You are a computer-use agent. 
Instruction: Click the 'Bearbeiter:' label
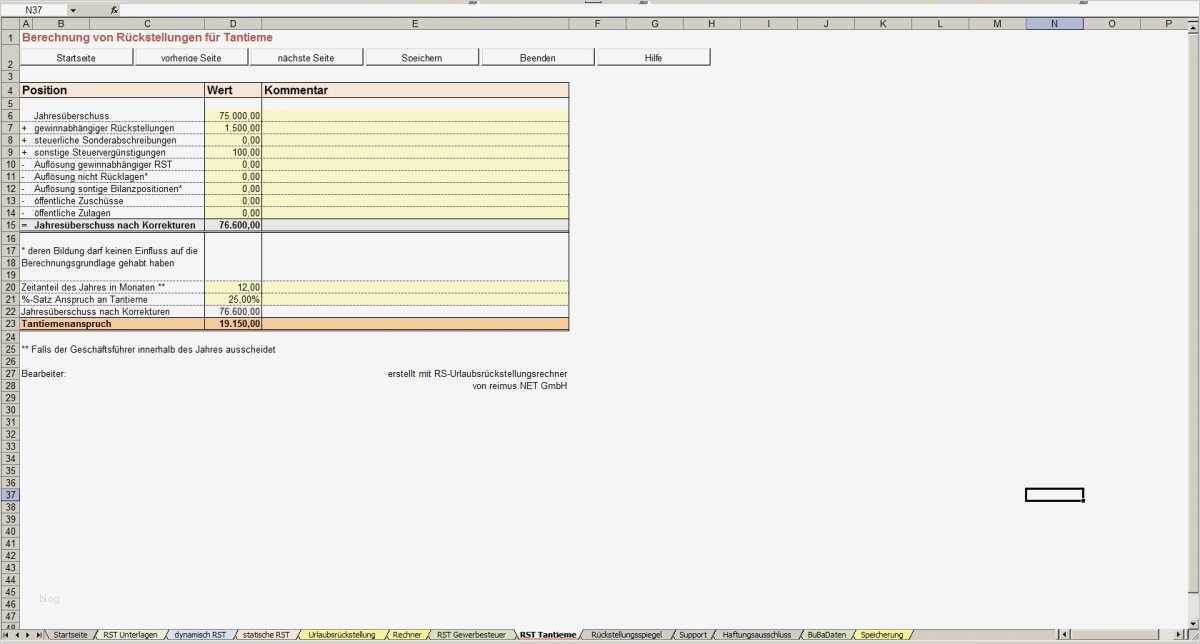[x=43, y=373]
